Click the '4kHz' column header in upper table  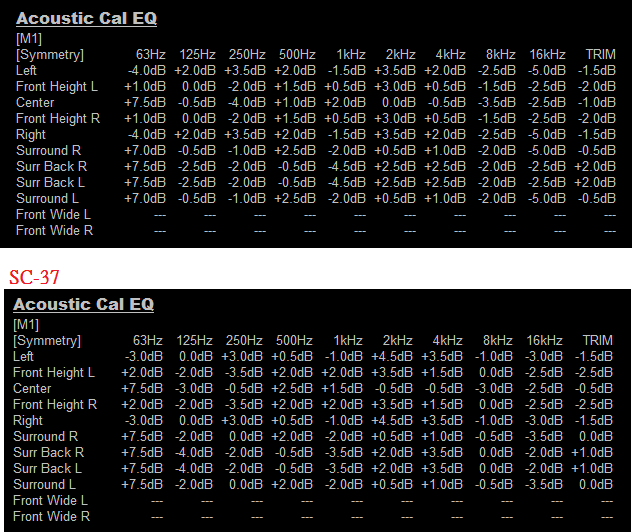(x=451, y=54)
